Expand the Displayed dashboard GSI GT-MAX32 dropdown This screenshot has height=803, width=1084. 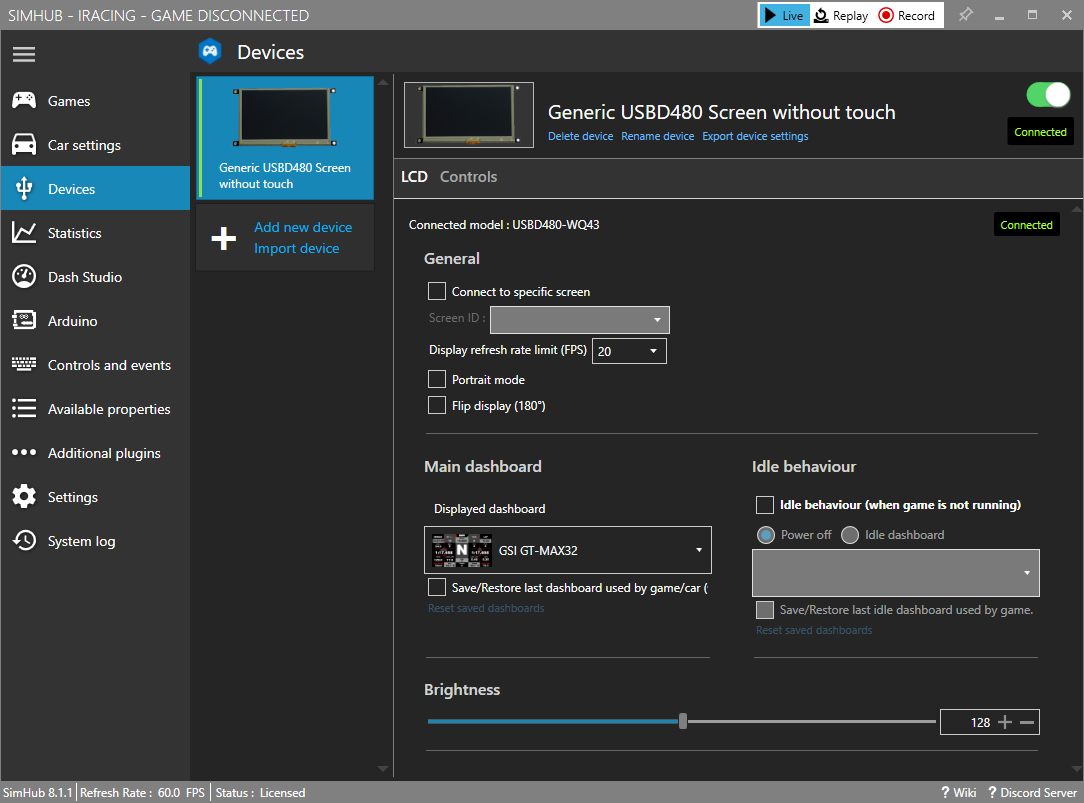click(x=568, y=550)
